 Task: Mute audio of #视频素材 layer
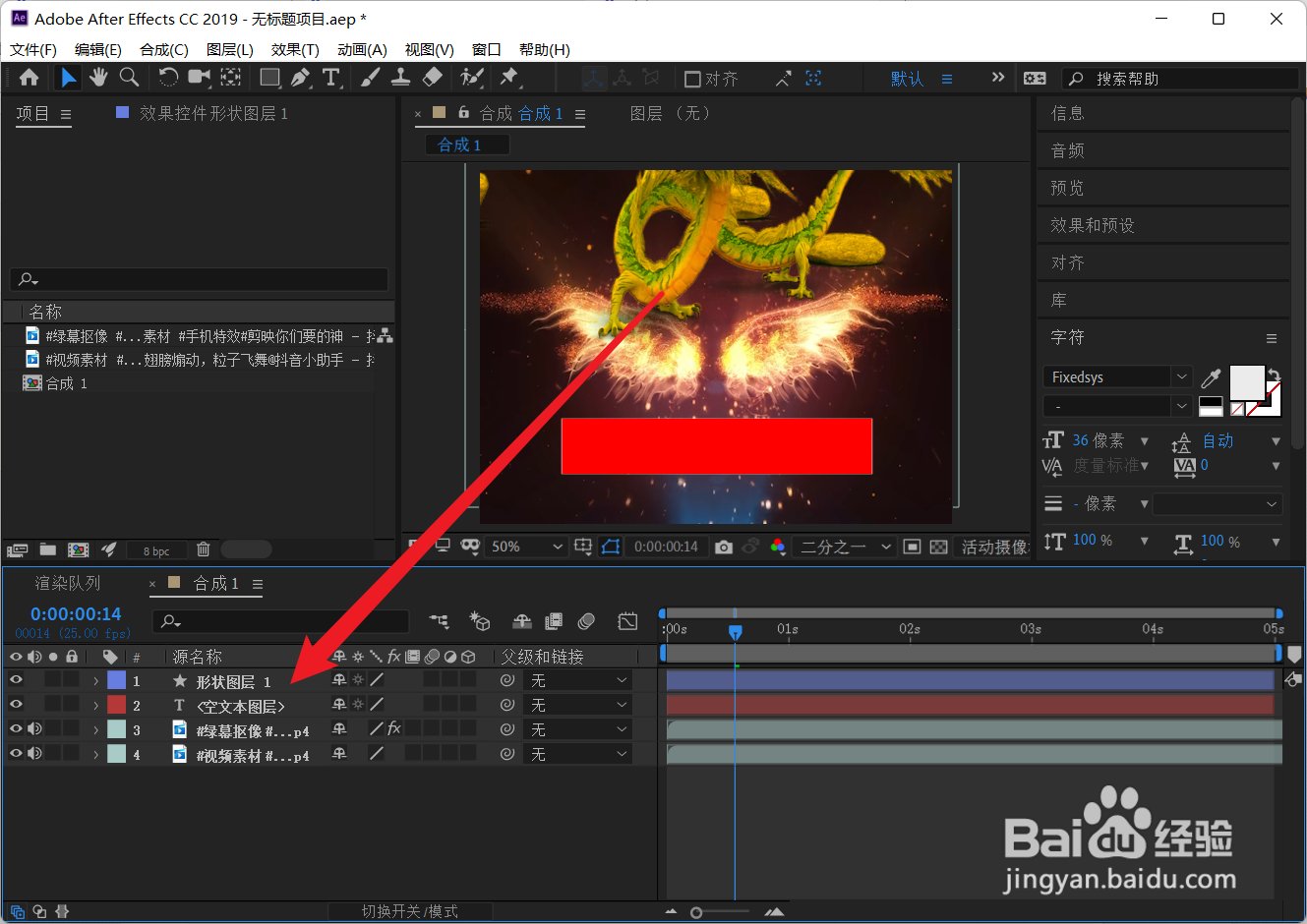(x=34, y=753)
